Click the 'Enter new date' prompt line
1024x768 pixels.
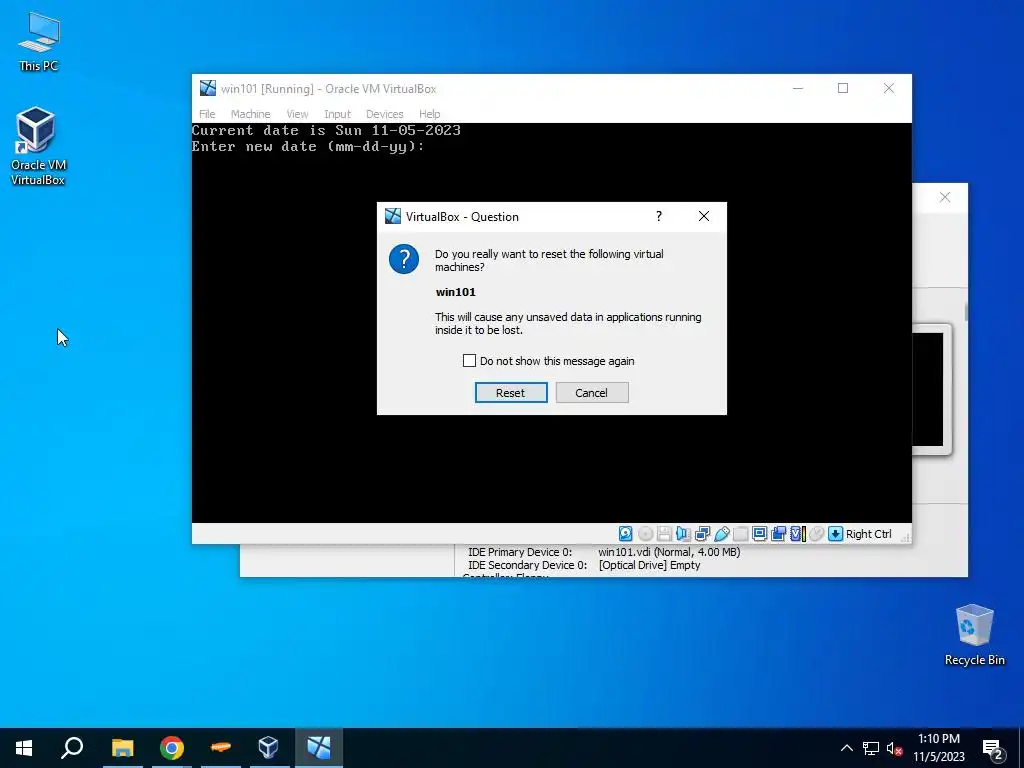308,146
